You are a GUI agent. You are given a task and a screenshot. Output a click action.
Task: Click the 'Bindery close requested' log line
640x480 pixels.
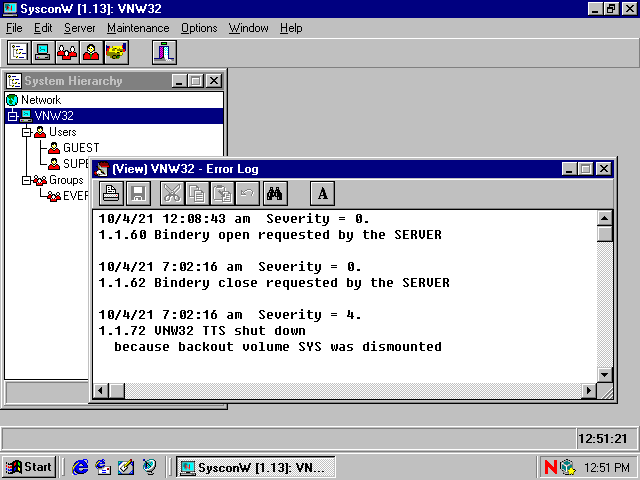coord(274,282)
